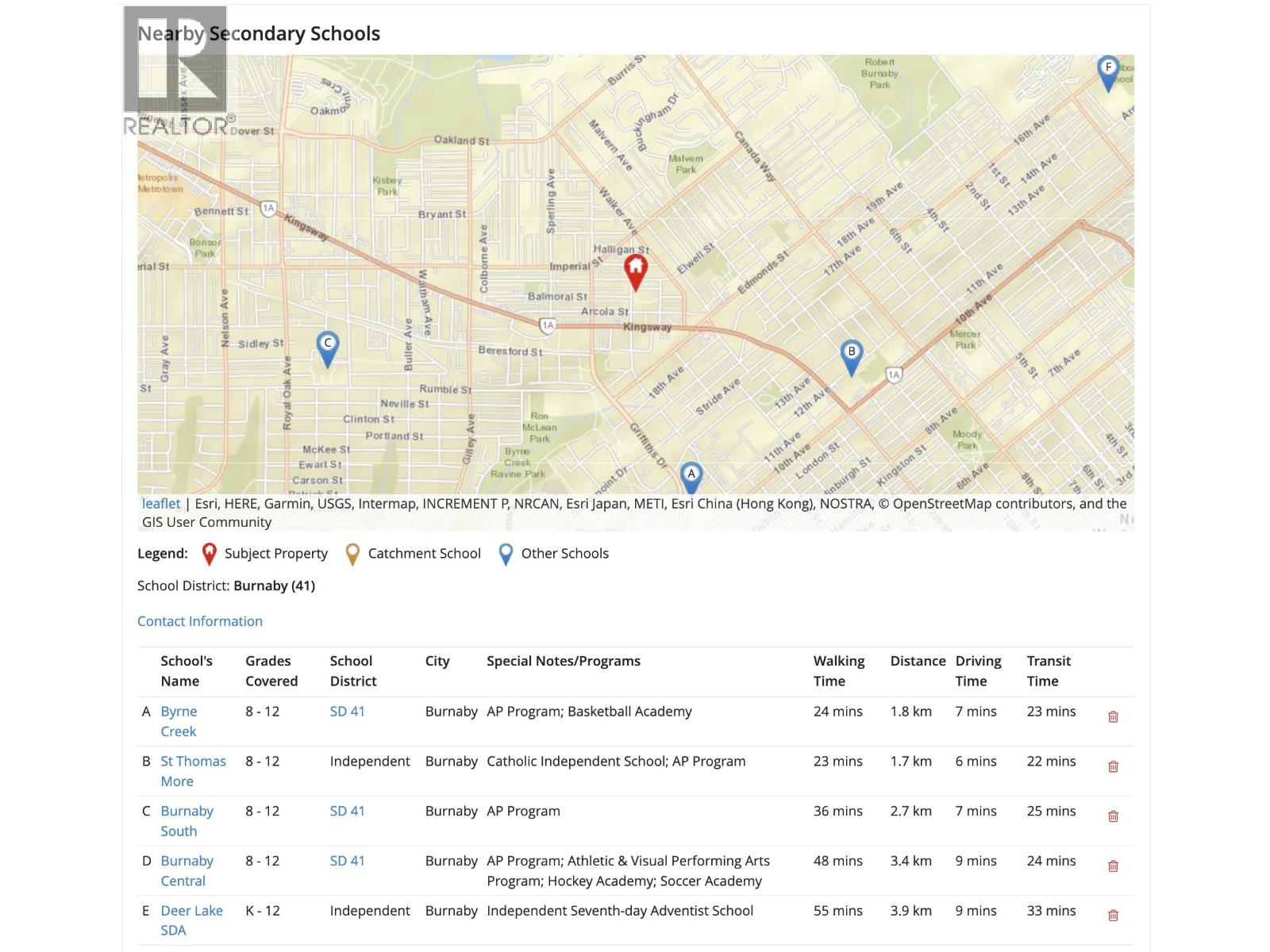Open SD 41 district link for Burnaby Central
Viewport: 1270px width, 952px height.
pyautogui.click(x=347, y=861)
